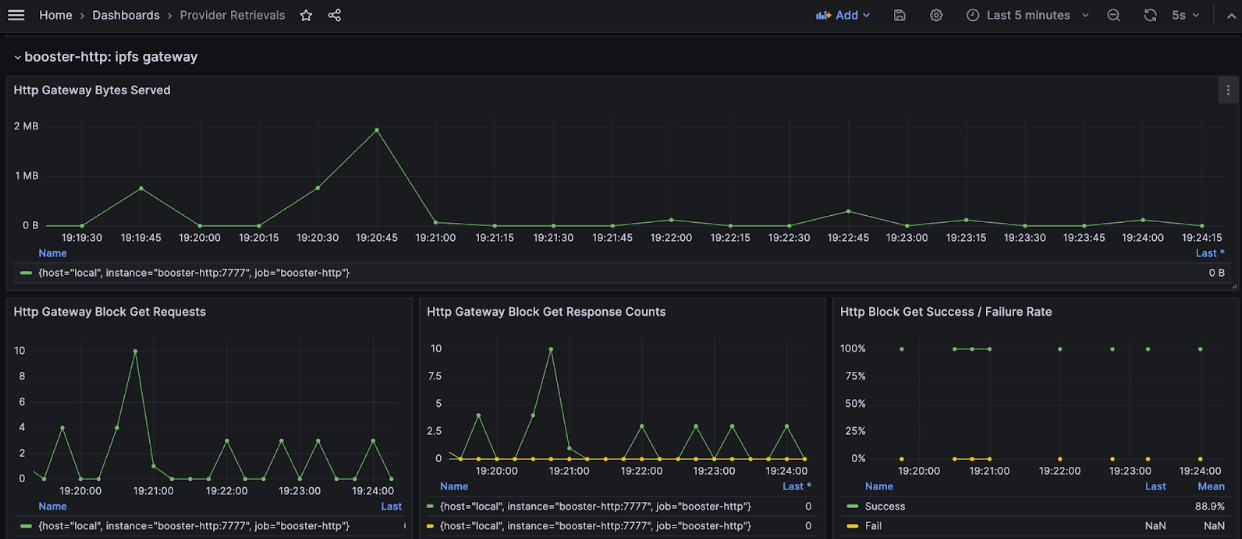Star this dashboard as favorite
Screen dimensions: 1242x539
click(x=306, y=15)
